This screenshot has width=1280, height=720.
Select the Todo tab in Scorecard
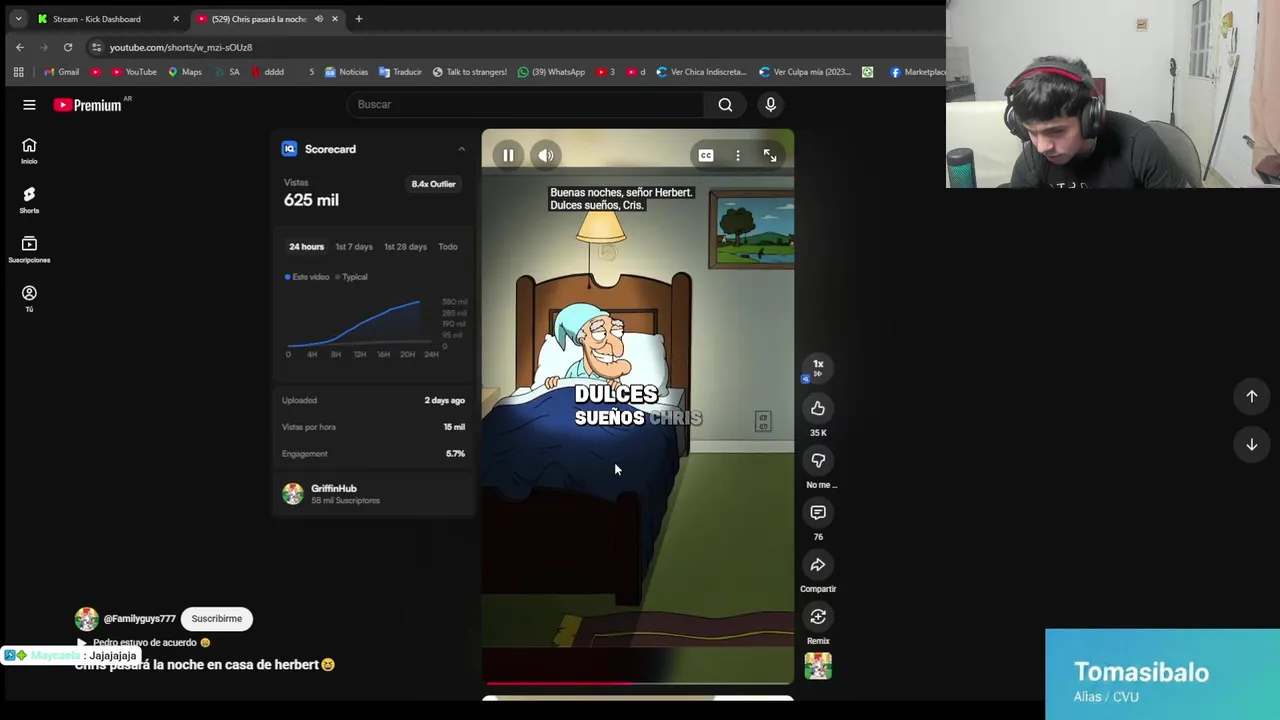(448, 247)
